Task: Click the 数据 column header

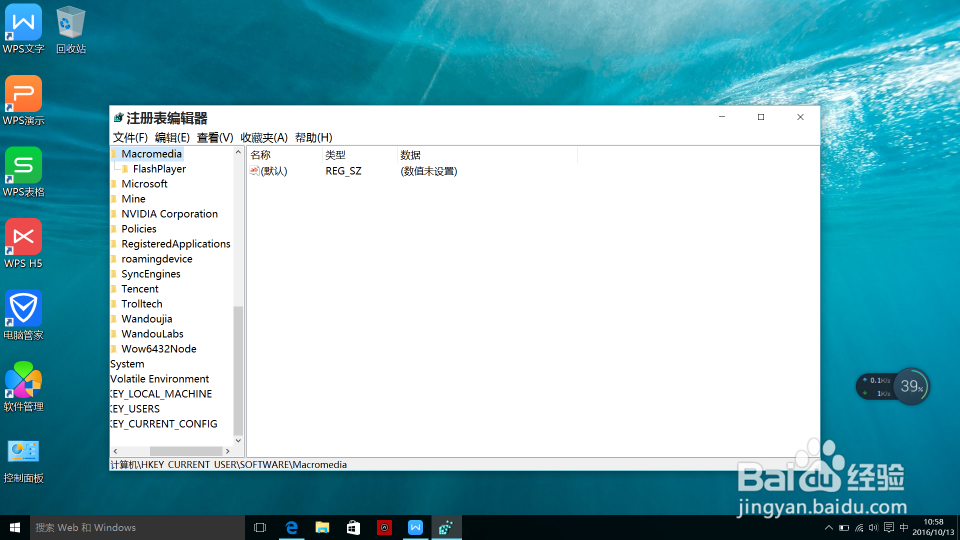Action: pos(487,155)
